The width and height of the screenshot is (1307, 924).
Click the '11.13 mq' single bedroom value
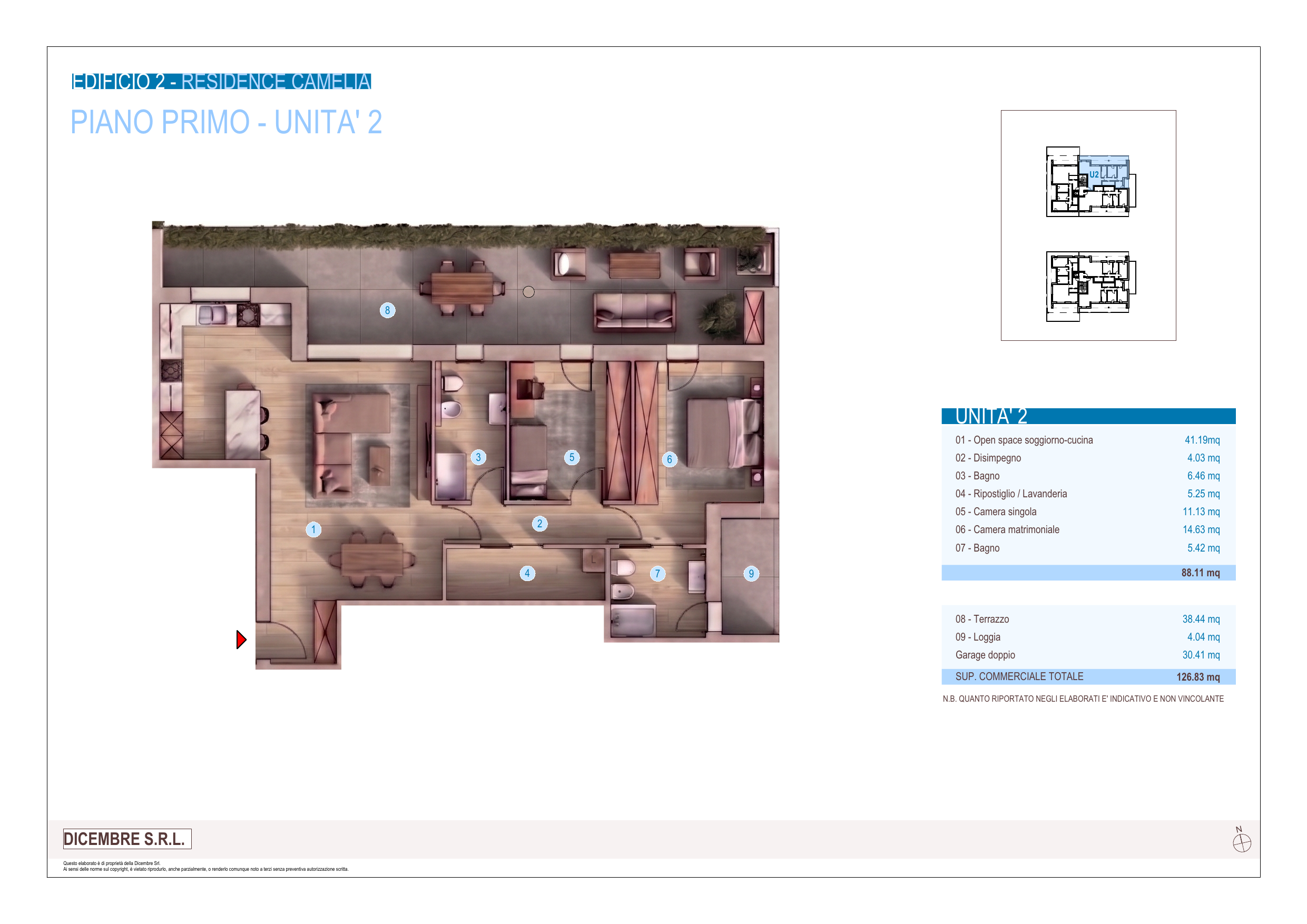[1201, 512]
